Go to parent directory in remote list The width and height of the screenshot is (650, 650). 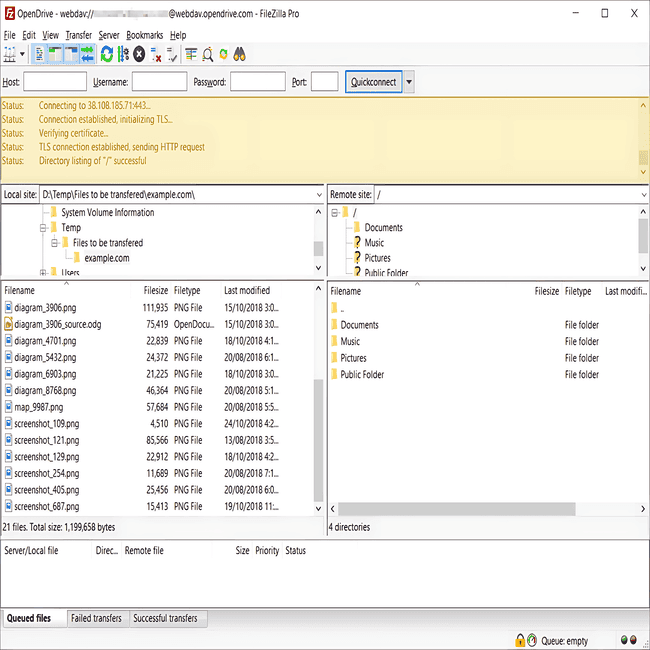338,308
